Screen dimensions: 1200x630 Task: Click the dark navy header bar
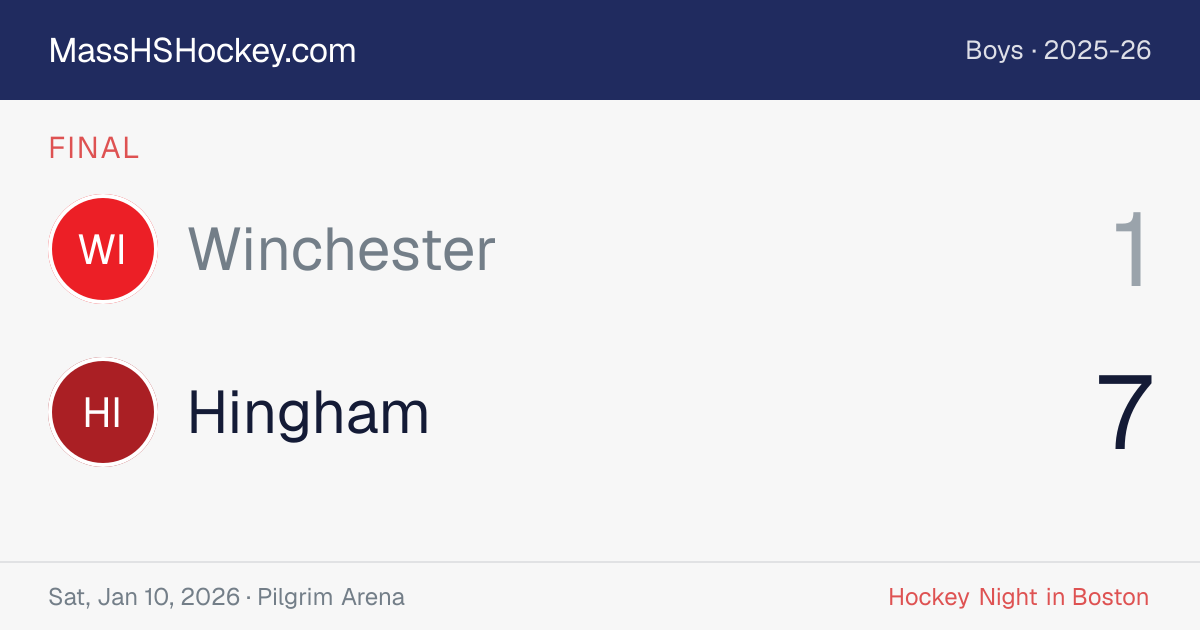point(600,50)
